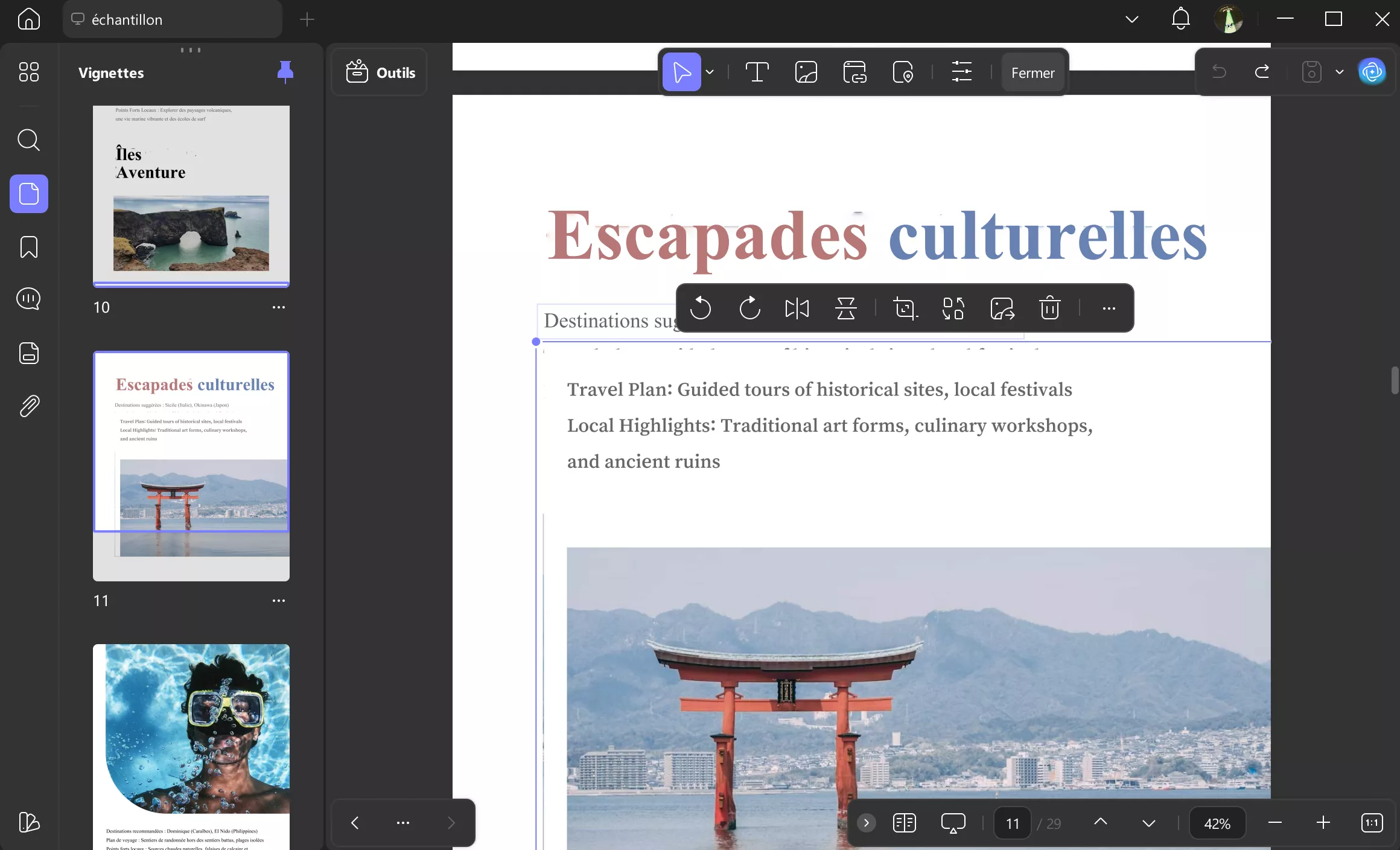
Task: Expand the more options on the image toolbar
Action: [x=1108, y=308]
